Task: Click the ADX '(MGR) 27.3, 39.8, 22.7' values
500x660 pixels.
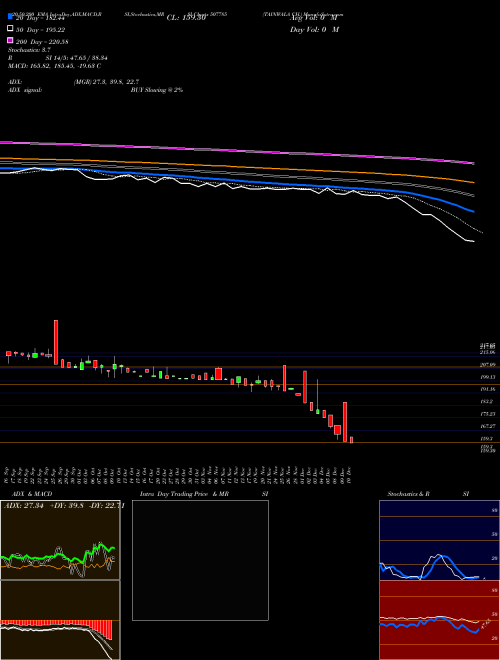Action: coord(106,82)
